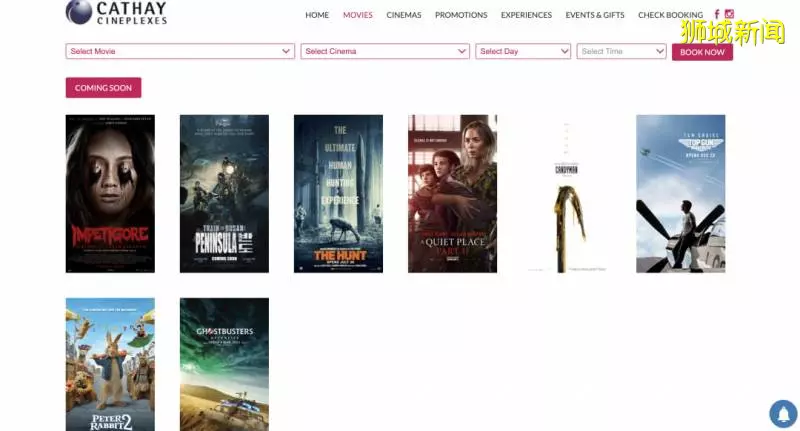Open the Select Cinema dropdown
The width and height of the screenshot is (800, 431).
coord(385,51)
